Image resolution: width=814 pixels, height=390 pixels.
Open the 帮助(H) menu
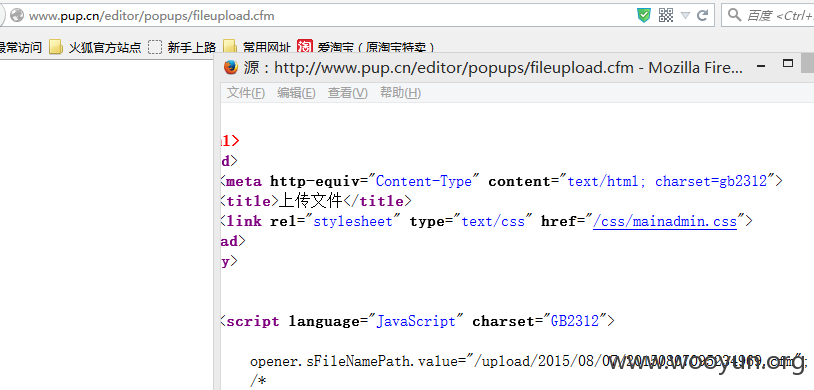click(400, 93)
